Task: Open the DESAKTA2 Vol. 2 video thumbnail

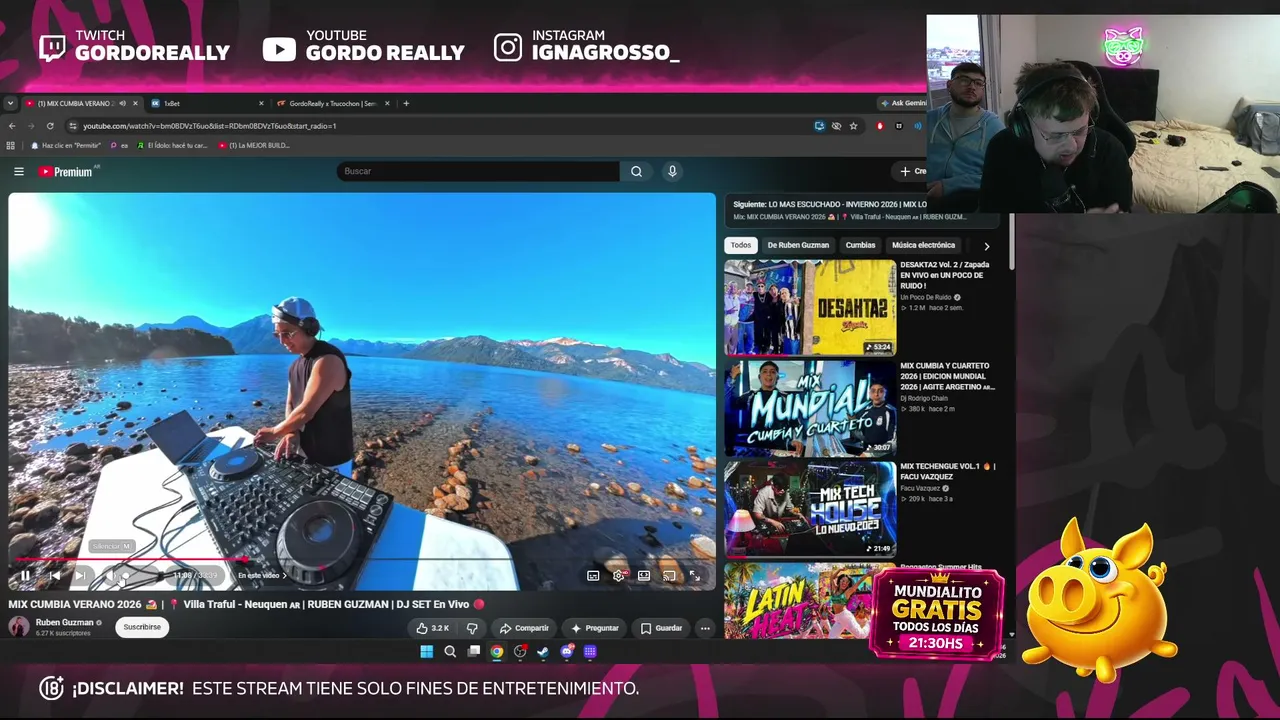Action: tap(810, 308)
